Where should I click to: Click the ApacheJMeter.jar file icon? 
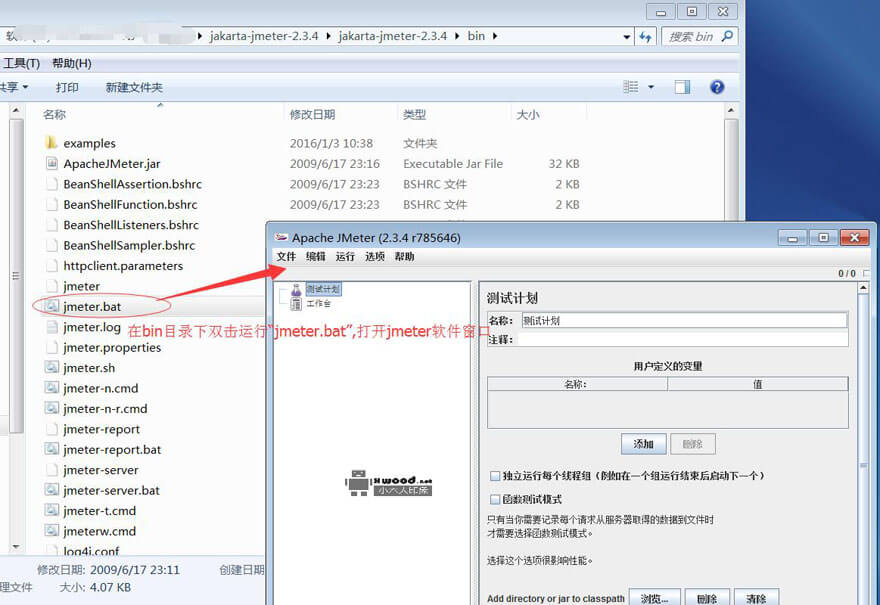point(52,163)
